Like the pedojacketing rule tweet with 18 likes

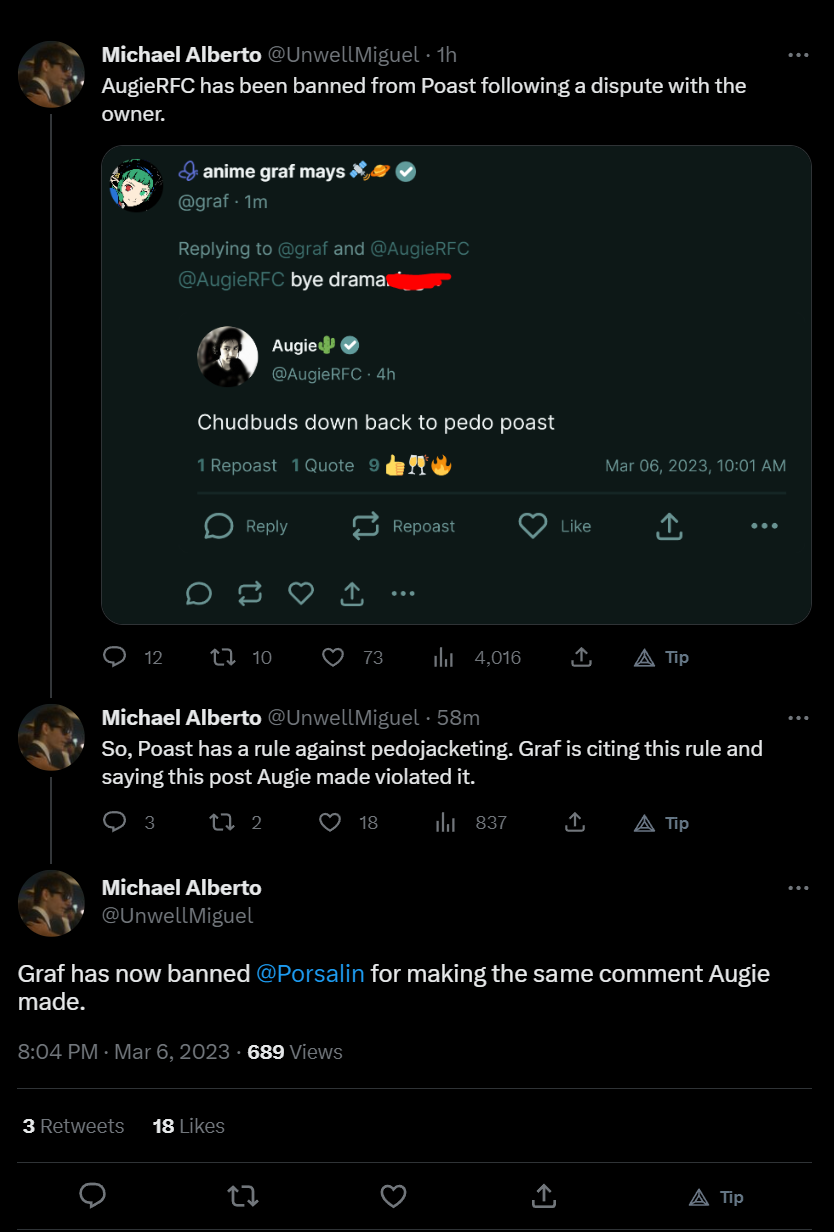click(x=330, y=822)
